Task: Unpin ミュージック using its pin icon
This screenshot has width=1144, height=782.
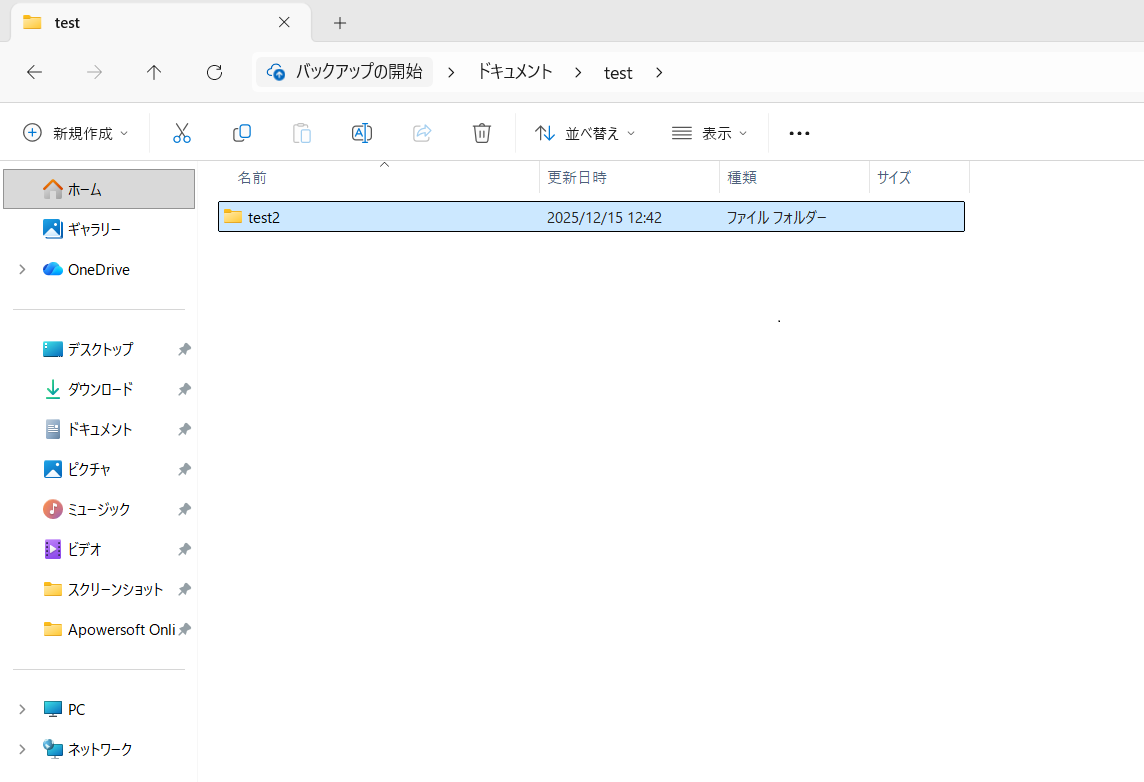Action: point(184,509)
